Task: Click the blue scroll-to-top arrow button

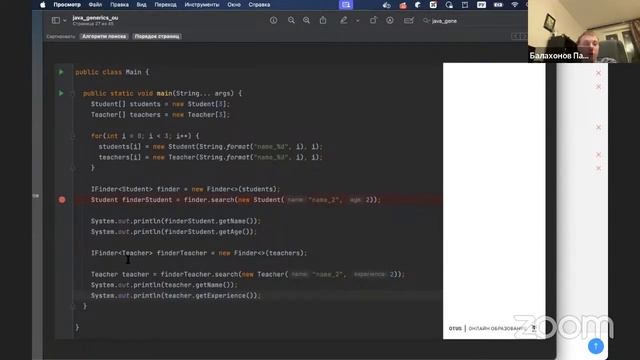Action: pos(596,346)
